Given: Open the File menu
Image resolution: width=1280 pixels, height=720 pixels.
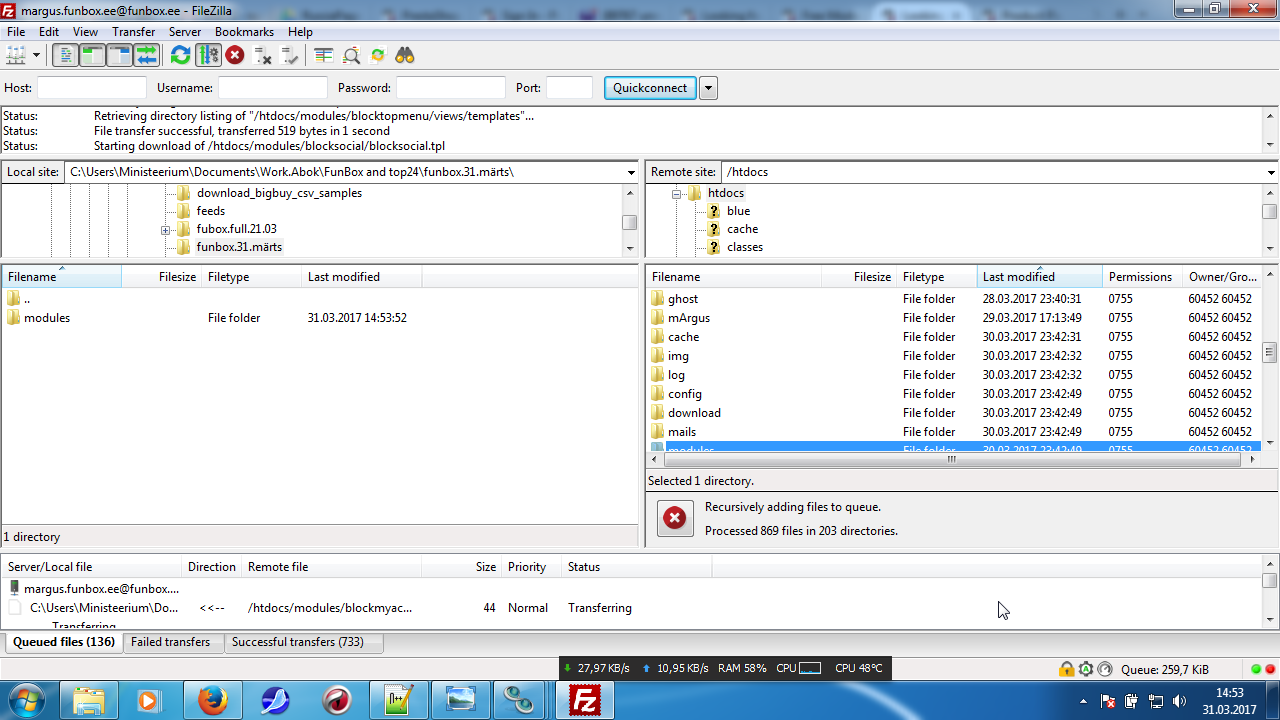Looking at the screenshot, I should click(16, 32).
